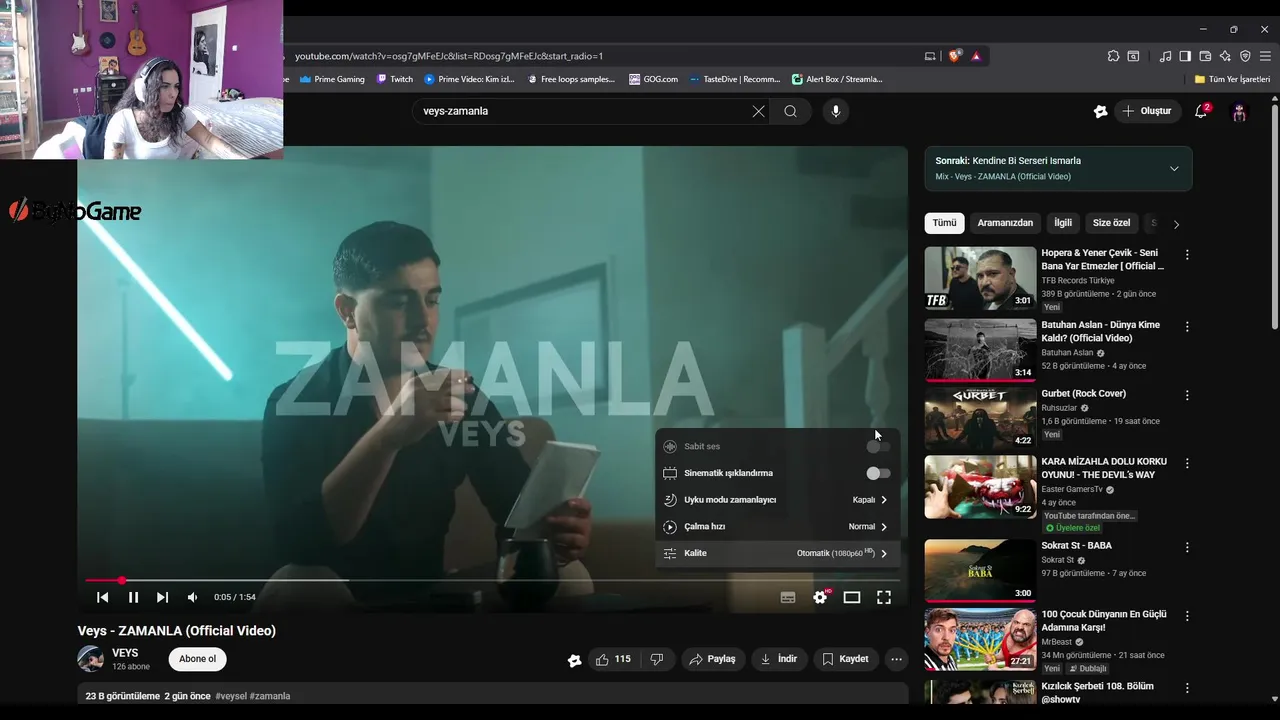This screenshot has height=720, width=1280.
Task: Open Gurbet (Rock Cover) thumbnail
Action: tap(980, 418)
